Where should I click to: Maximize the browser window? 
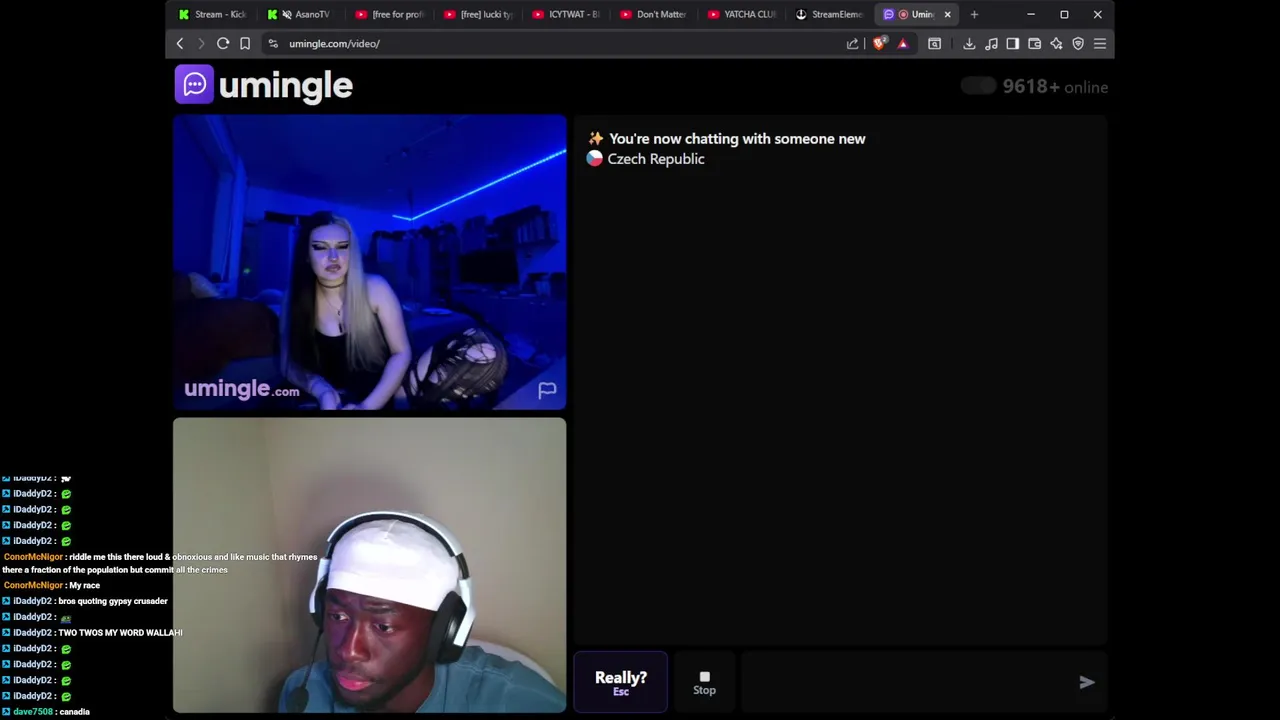1064,14
